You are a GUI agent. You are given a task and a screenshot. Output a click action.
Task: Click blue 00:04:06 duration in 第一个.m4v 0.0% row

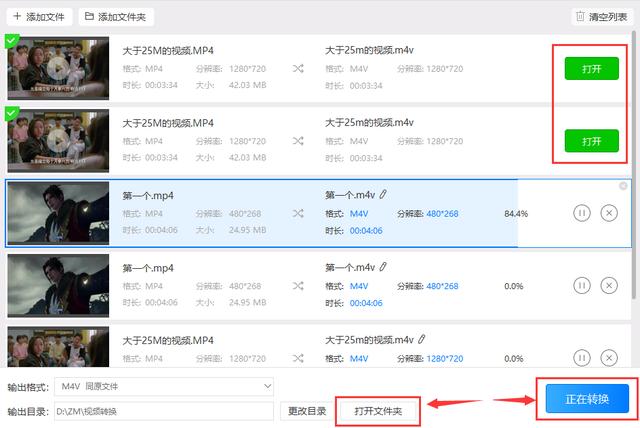[x=366, y=303]
